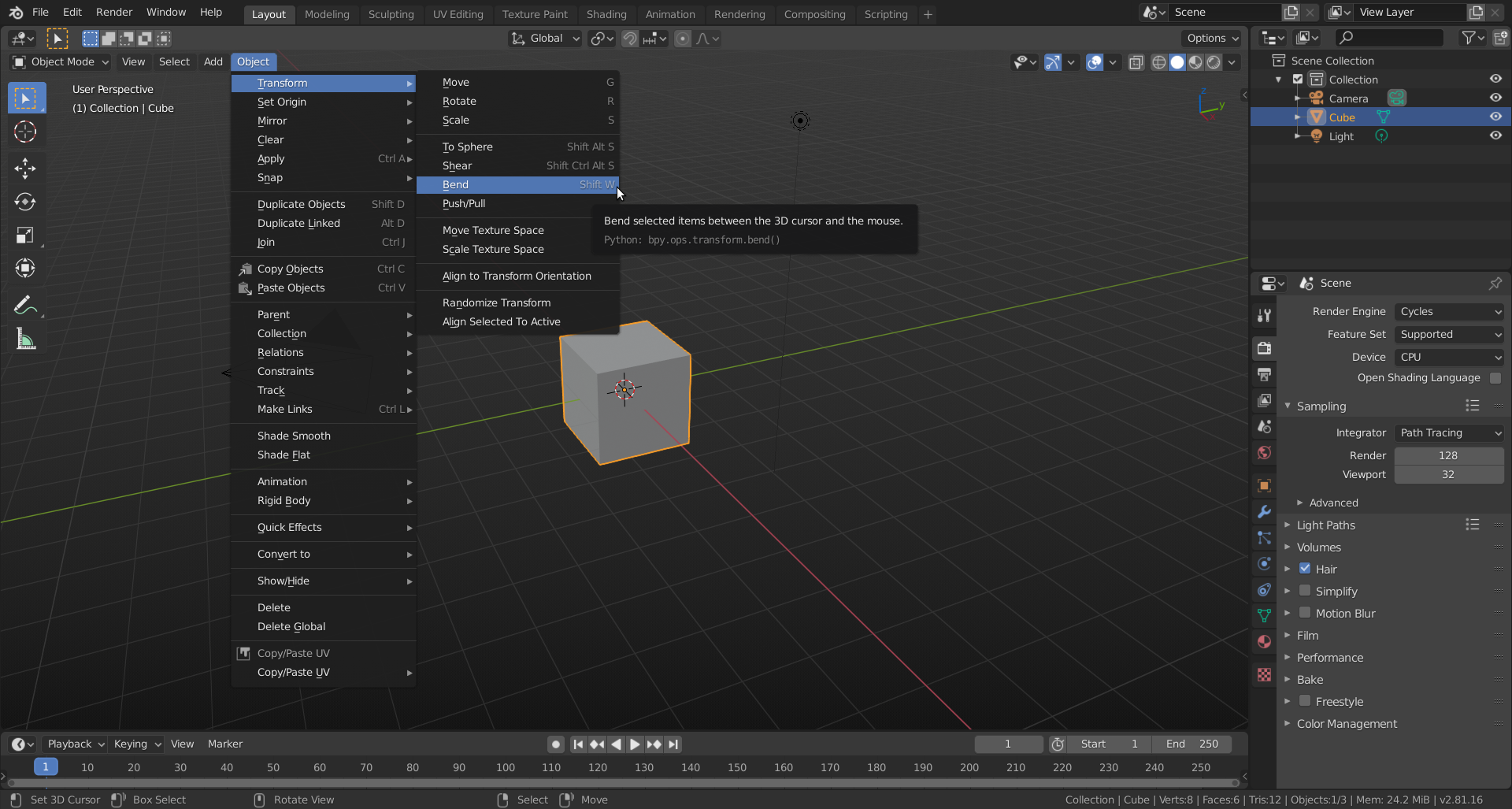Hide the Cube in outliner
Screen dimensions: 1512x809
tap(1495, 117)
